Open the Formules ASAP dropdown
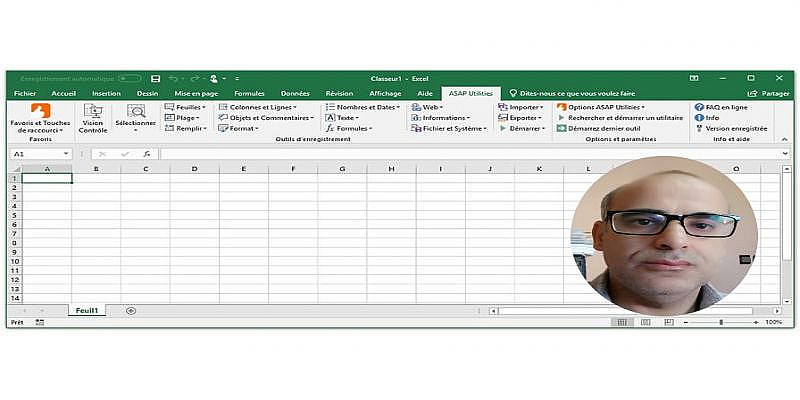 click(349, 129)
